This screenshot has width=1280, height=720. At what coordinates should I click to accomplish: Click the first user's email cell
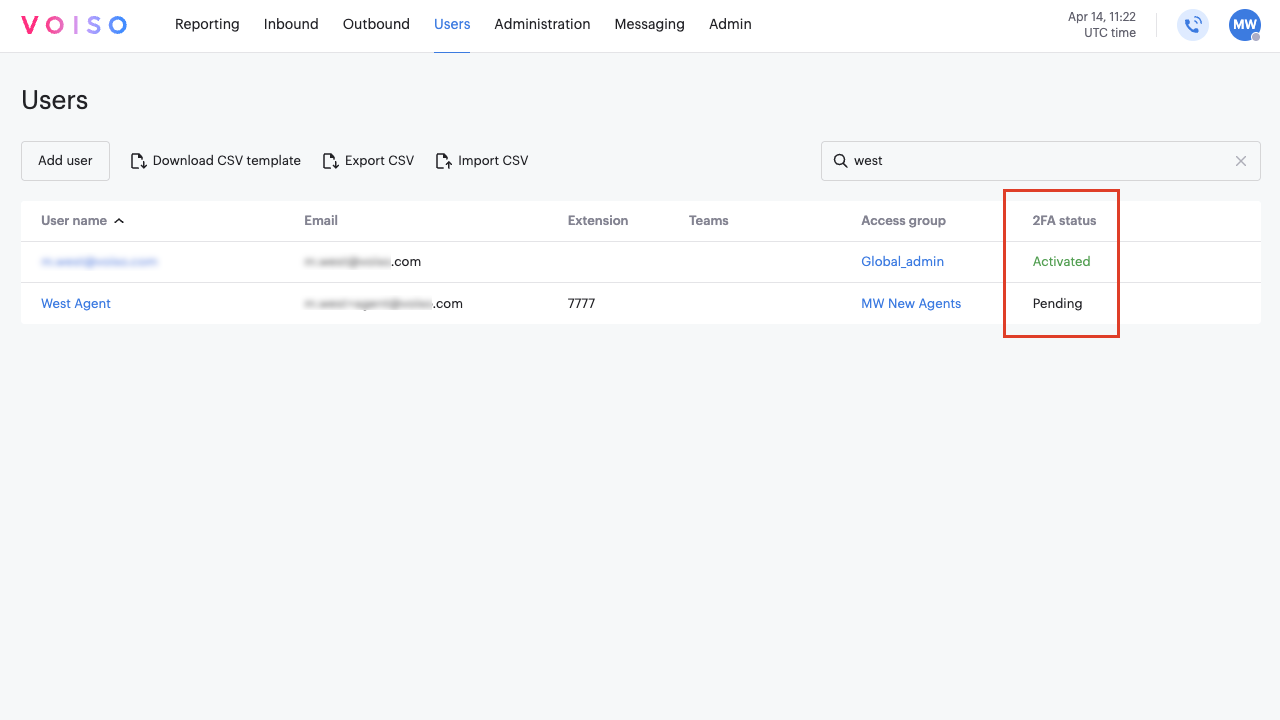362,262
